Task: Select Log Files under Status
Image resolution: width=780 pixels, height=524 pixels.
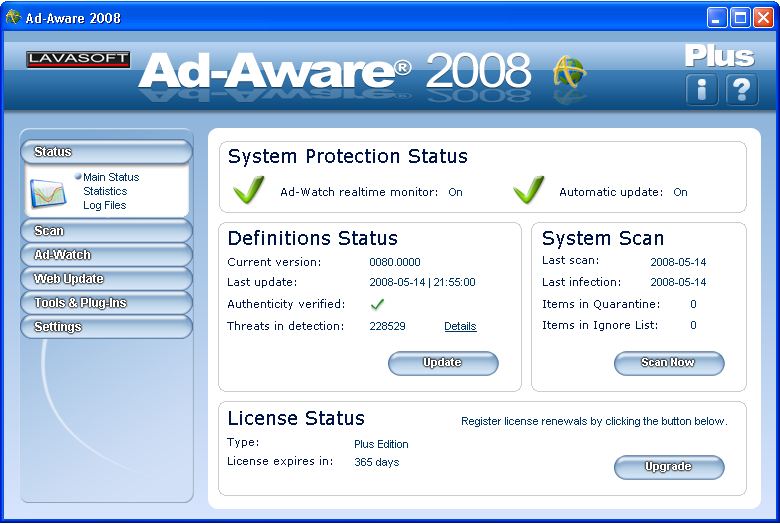Action: (x=104, y=205)
